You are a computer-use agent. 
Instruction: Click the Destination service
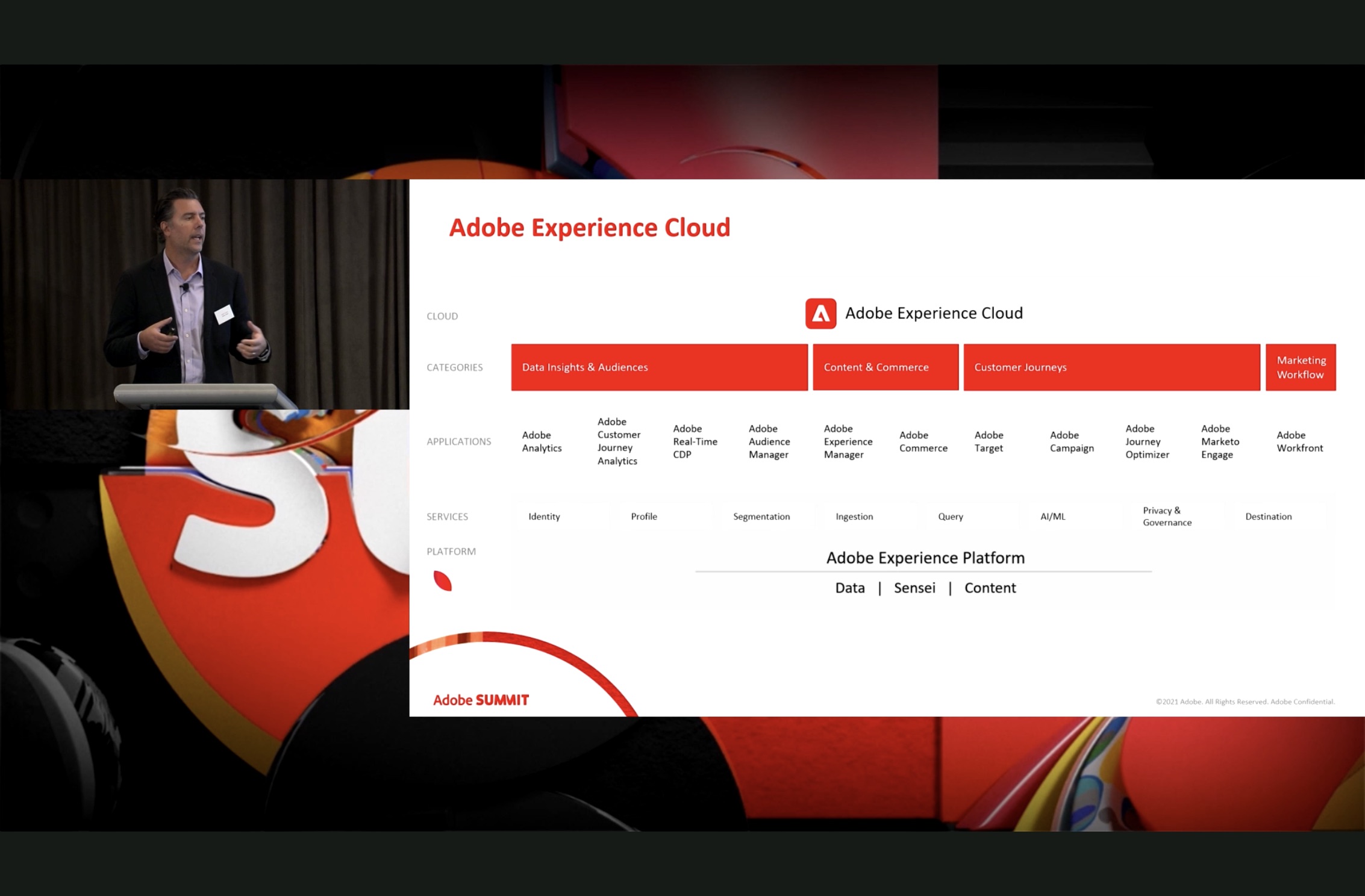1269,517
